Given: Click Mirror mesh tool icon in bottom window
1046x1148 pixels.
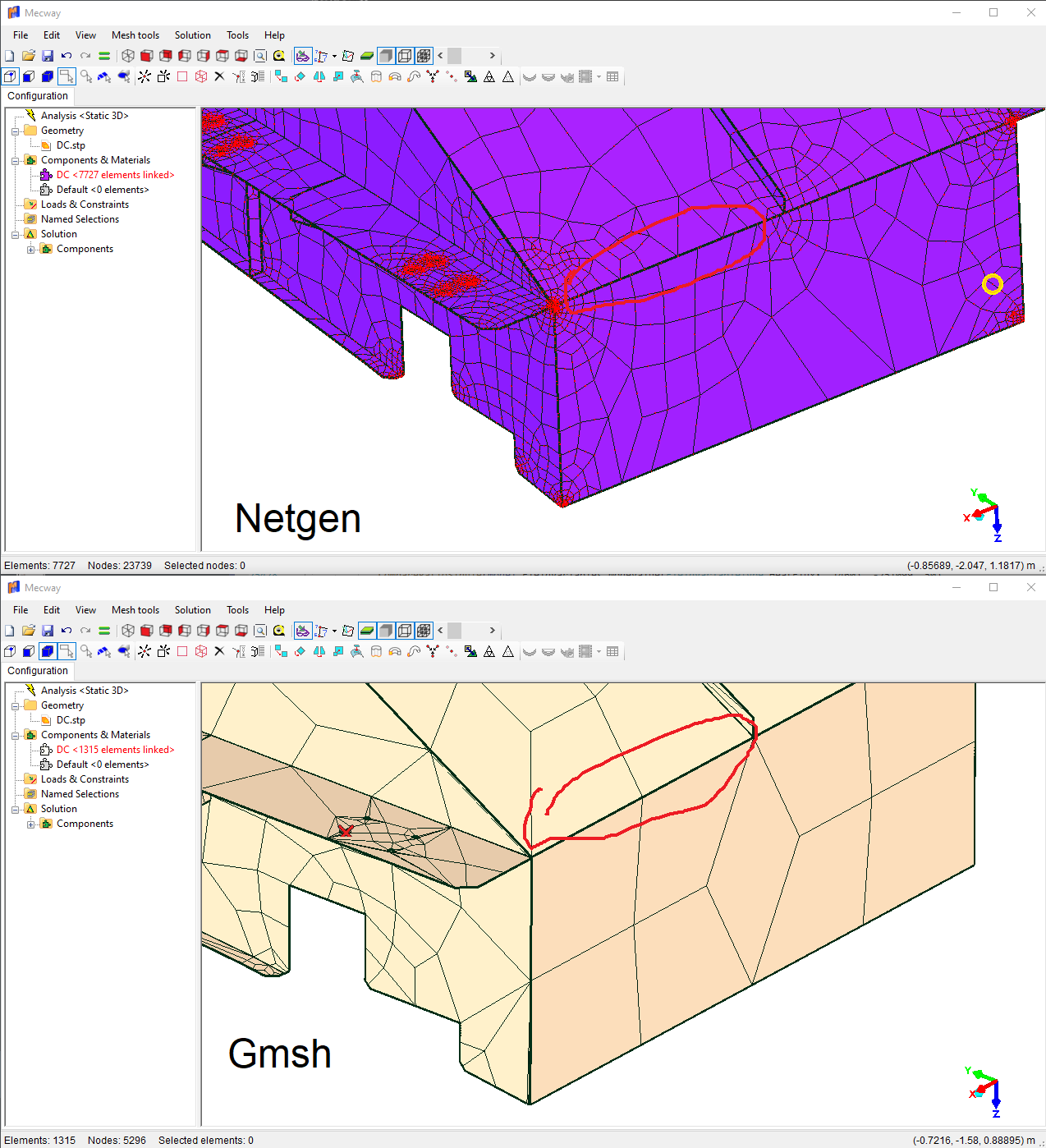Looking at the screenshot, I should 319,651.
